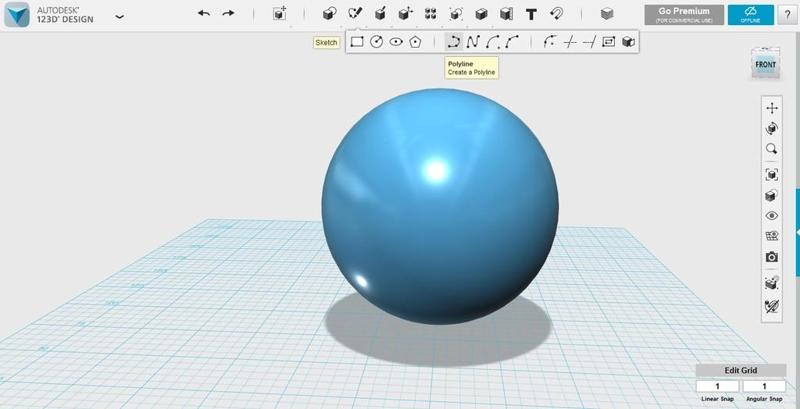This screenshot has height=409, width=800.
Task: Open the Primitives menu
Action: point(330,14)
